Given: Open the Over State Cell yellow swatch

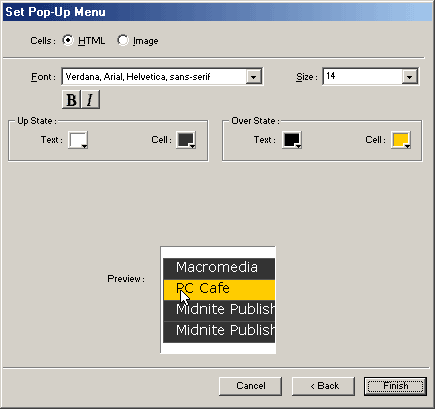Looking at the screenshot, I should click(401, 140).
